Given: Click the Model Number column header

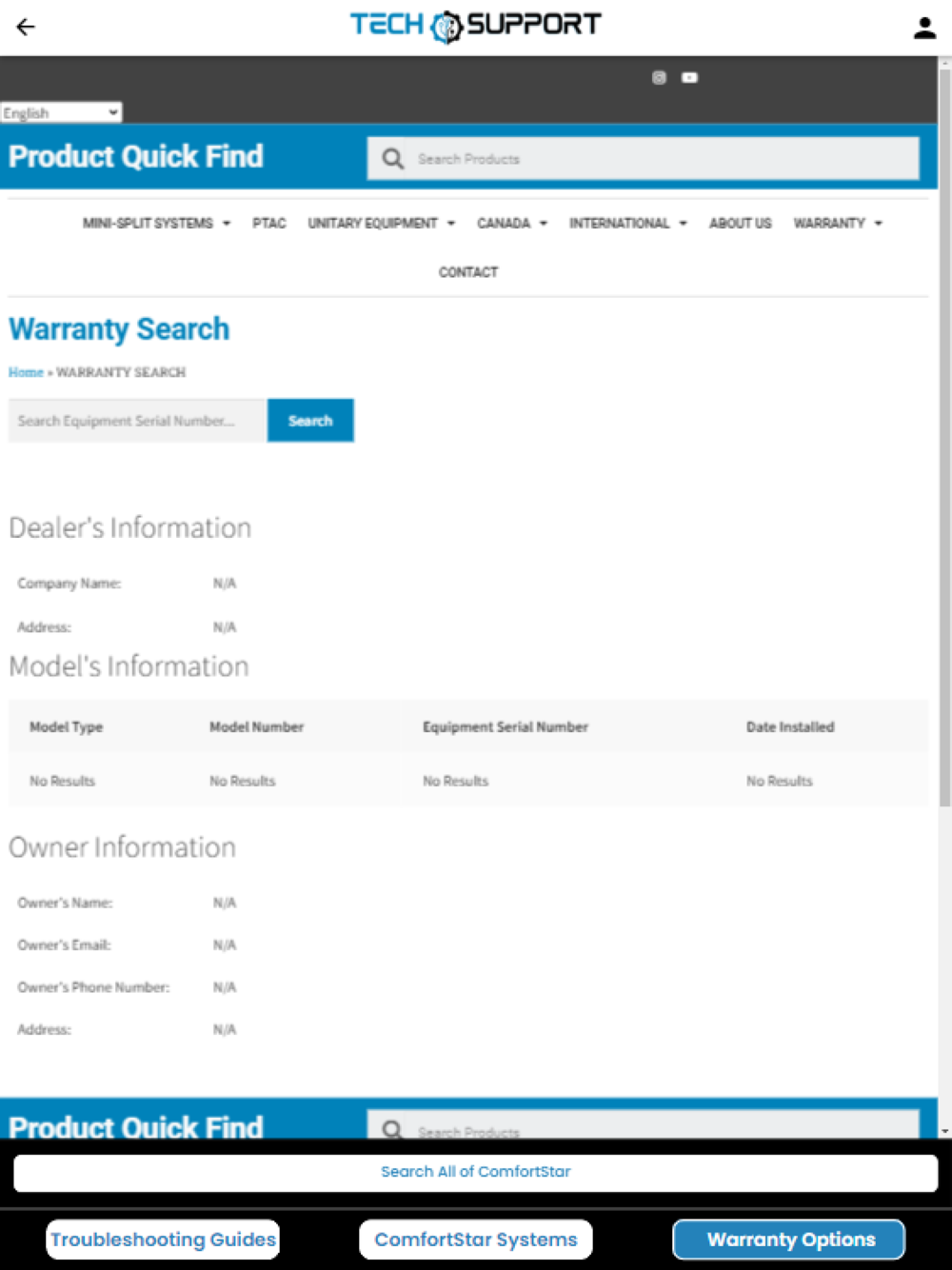Looking at the screenshot, I should coord(256,727).
